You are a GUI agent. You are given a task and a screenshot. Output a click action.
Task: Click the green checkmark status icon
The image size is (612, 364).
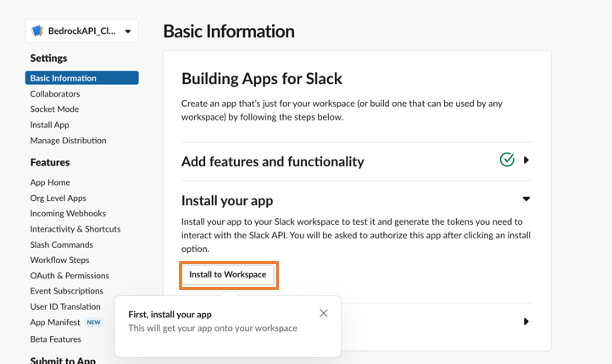click(507, 160)
